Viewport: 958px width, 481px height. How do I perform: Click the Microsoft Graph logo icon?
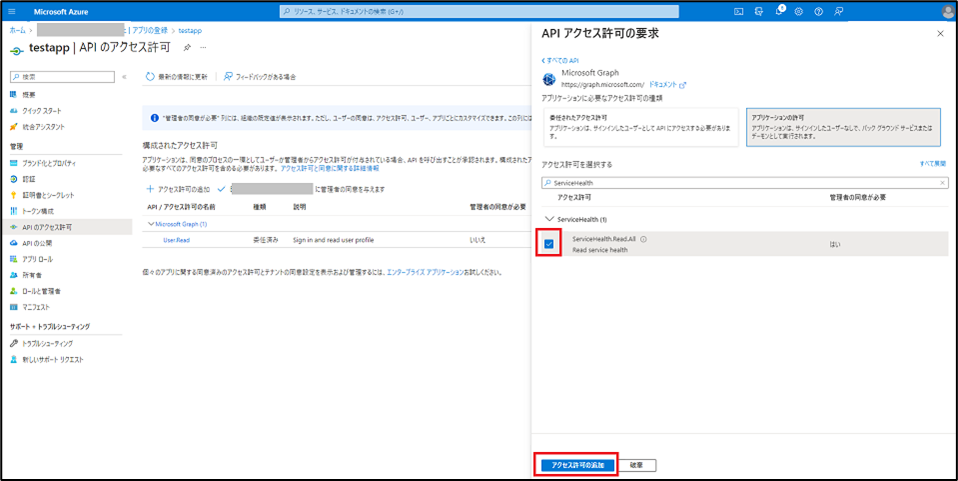(549, 78)
